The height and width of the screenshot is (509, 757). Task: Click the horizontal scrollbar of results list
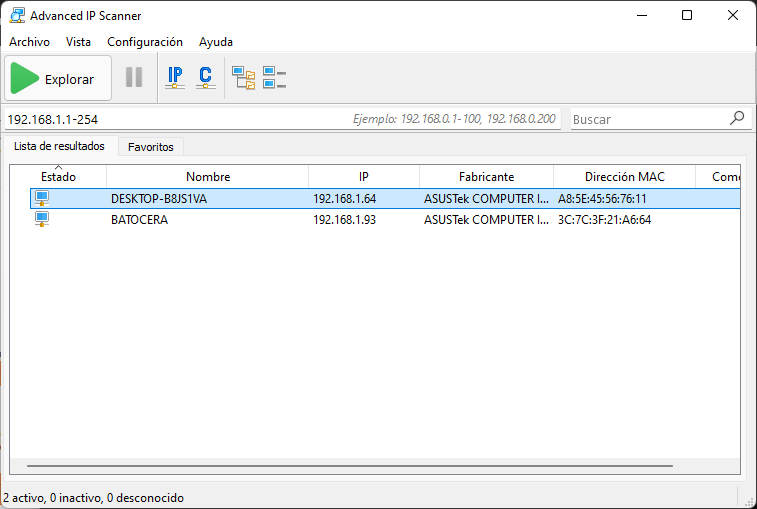pos(350,466)
